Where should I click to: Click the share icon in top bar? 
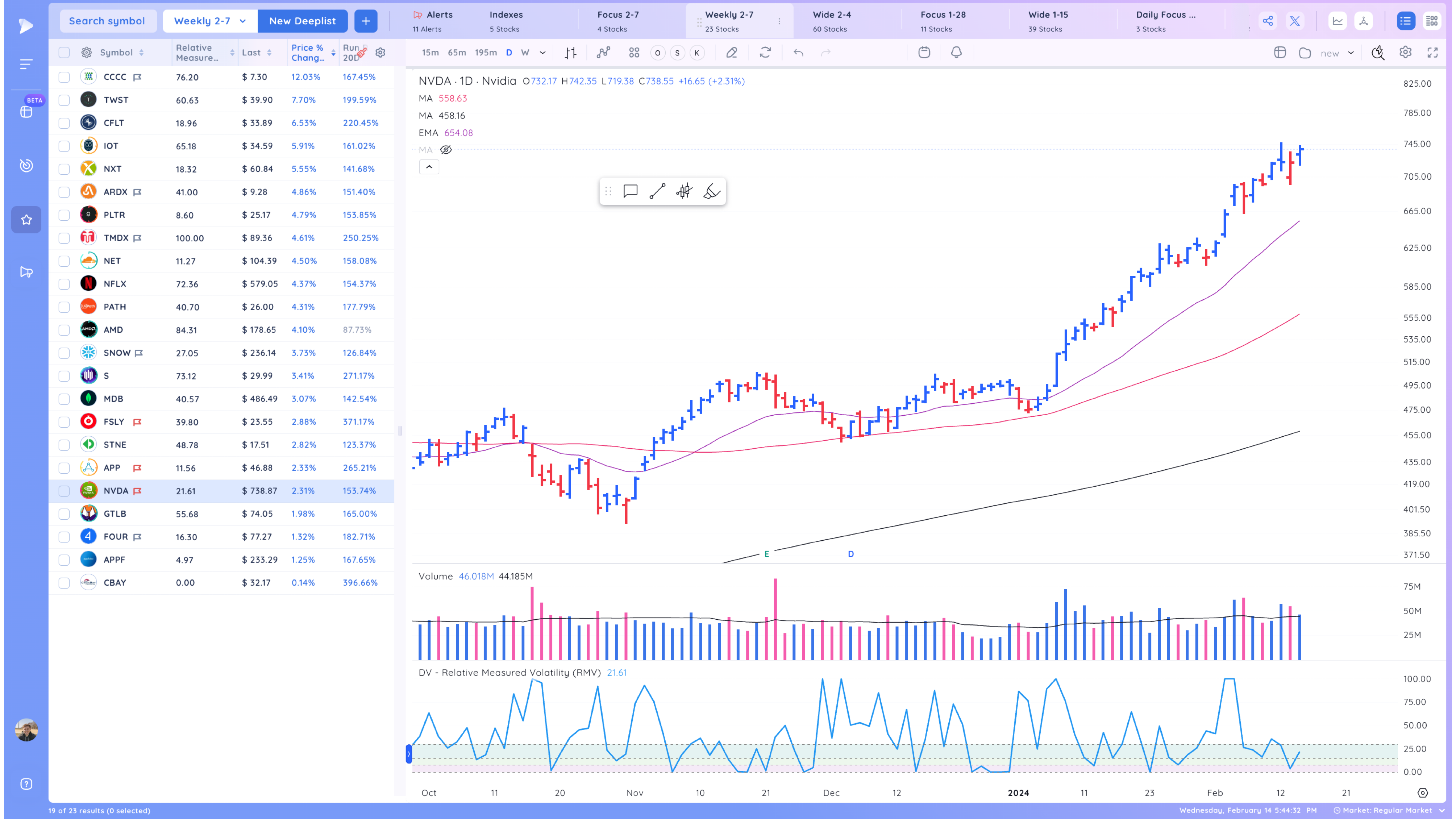pos(1268,21)
